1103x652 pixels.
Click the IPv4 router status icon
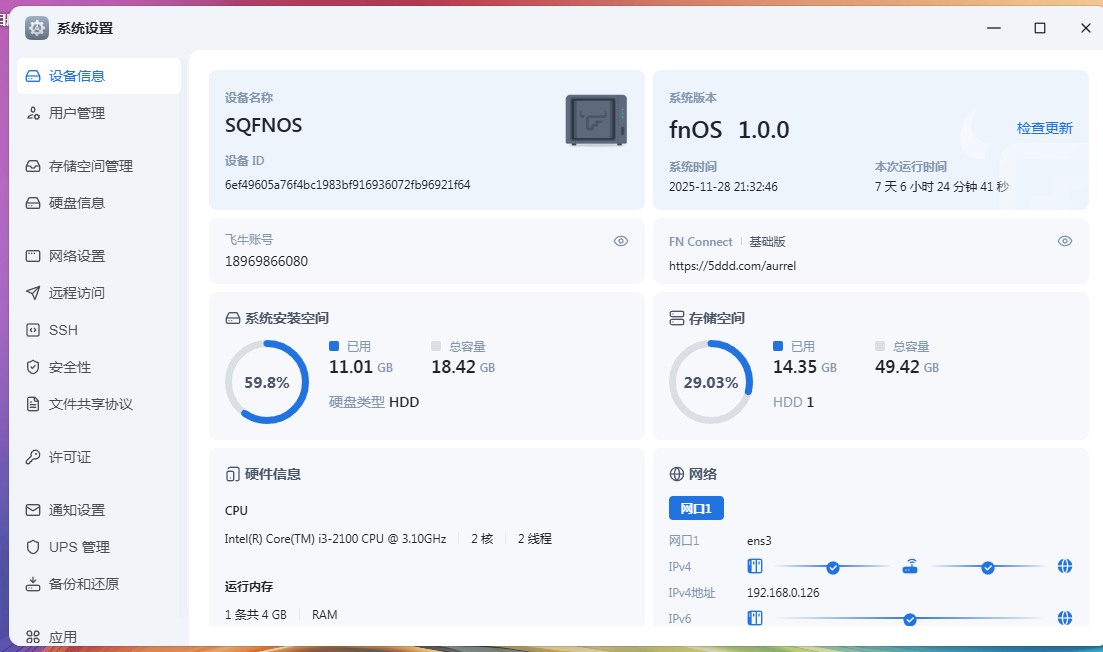click(910, 567)
